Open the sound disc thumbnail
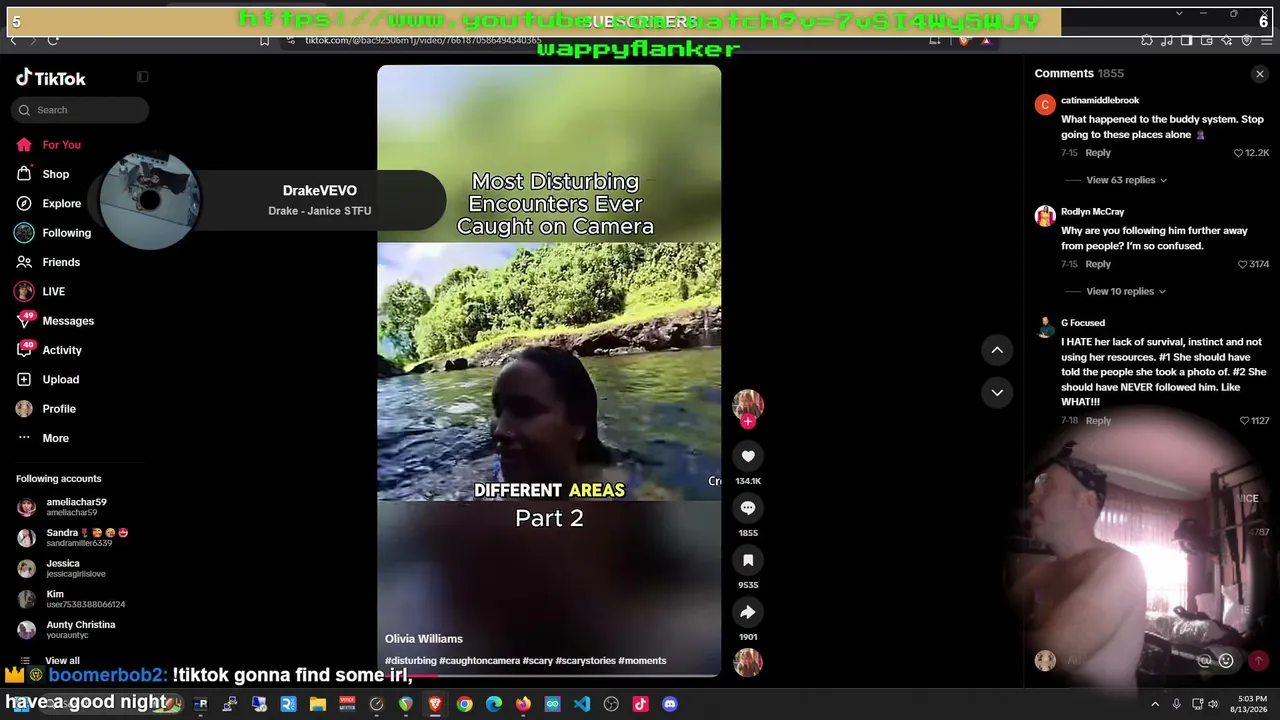The width and height of the screenshot is (1280, 720). pos(748,662)
